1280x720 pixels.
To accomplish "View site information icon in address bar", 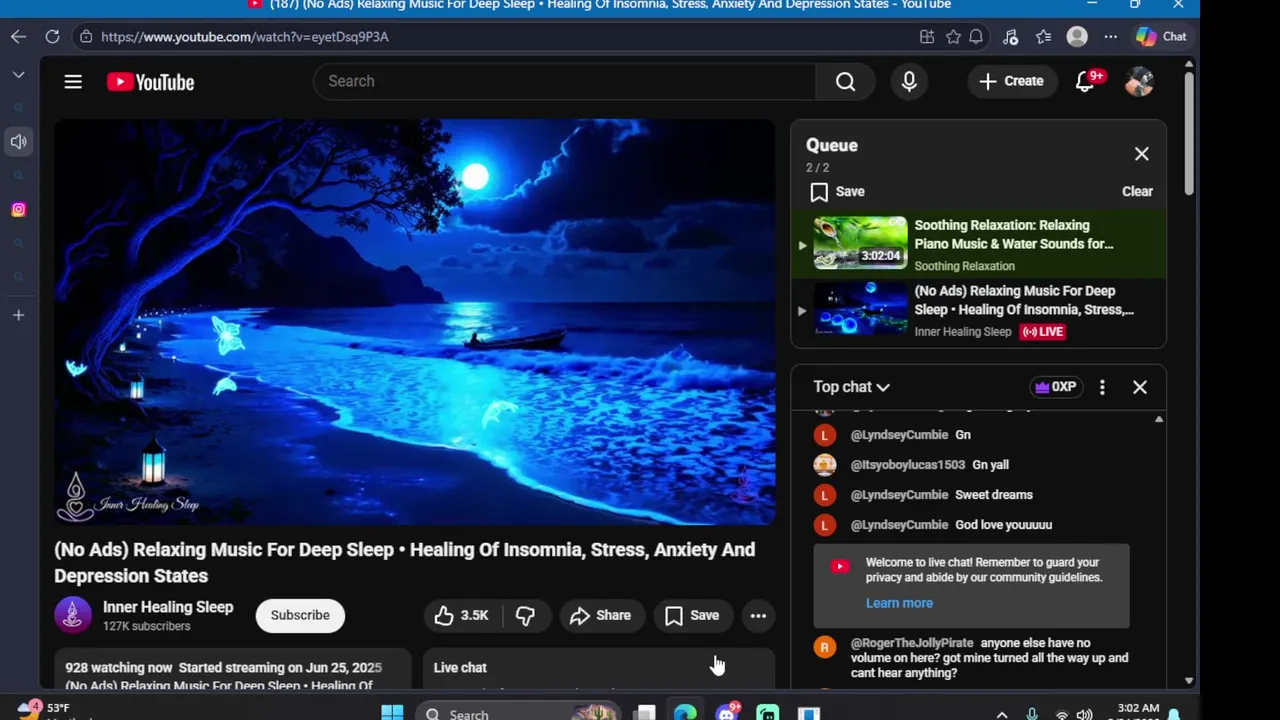I will pyautogui.click(x=86, y=37).
